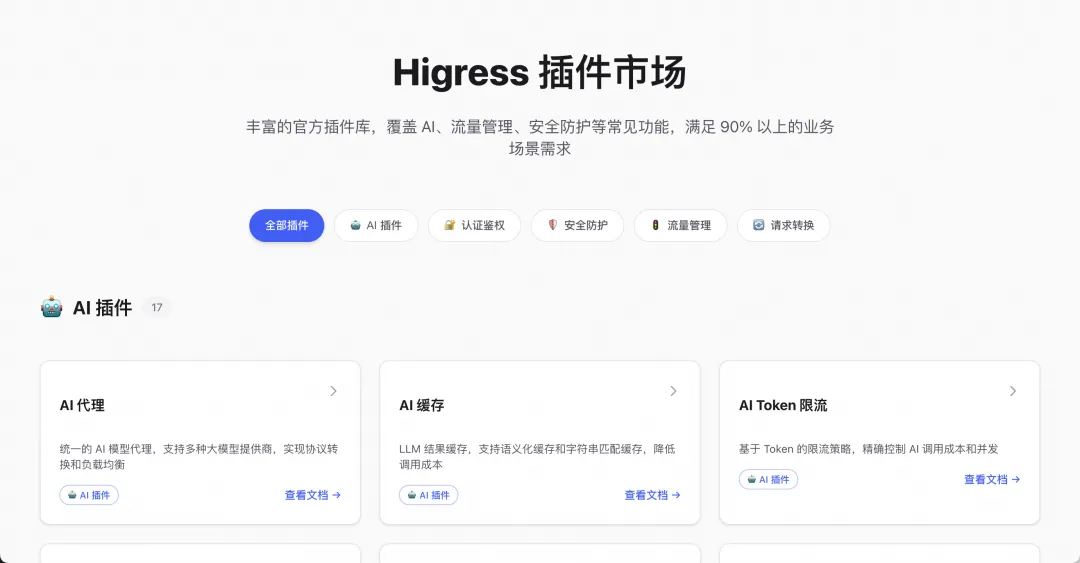Open chevron arrow on AI 缓存 card
This screenshot has height=563, width=1080.
(673, 391)
